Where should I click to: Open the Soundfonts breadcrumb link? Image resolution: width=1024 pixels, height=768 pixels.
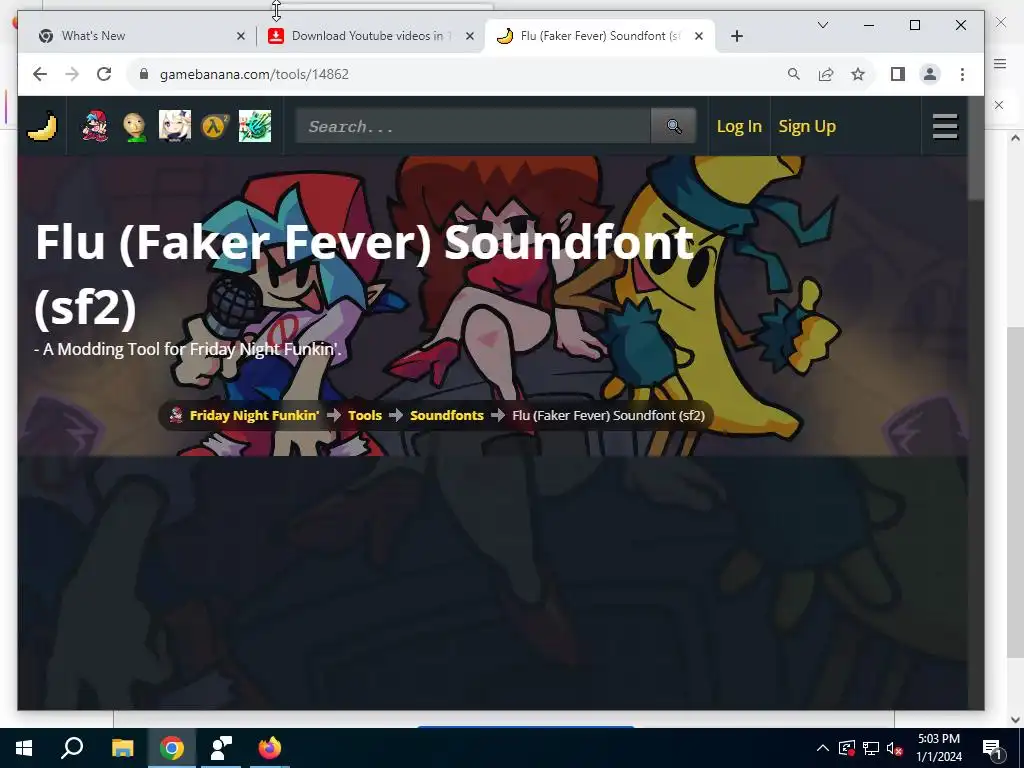[447, 415]
